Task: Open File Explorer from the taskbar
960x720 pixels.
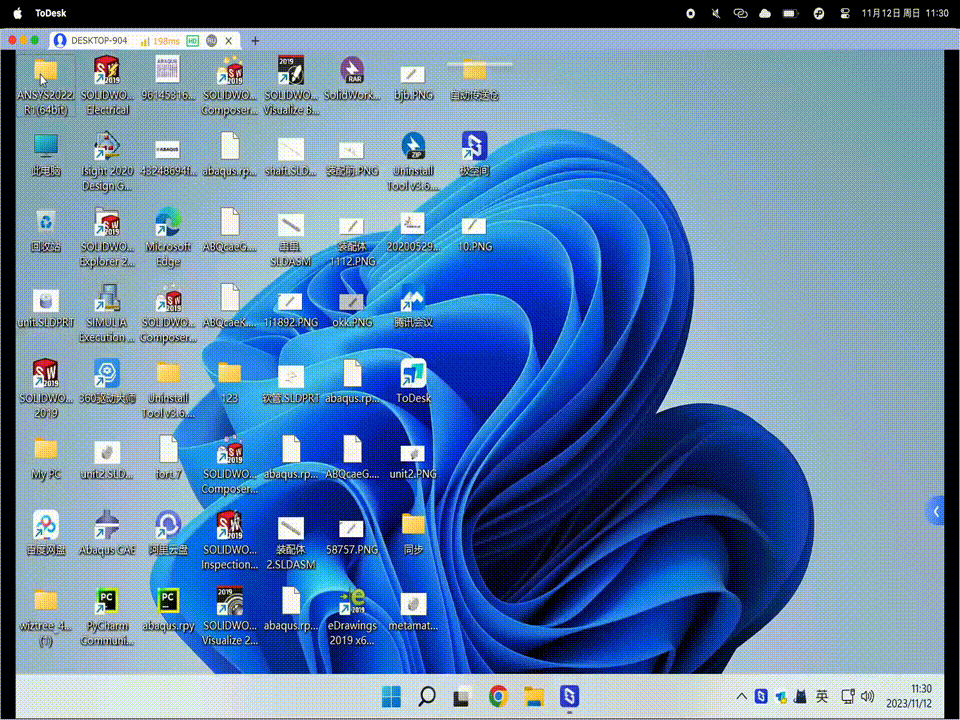Action: [x=534, y=696]
